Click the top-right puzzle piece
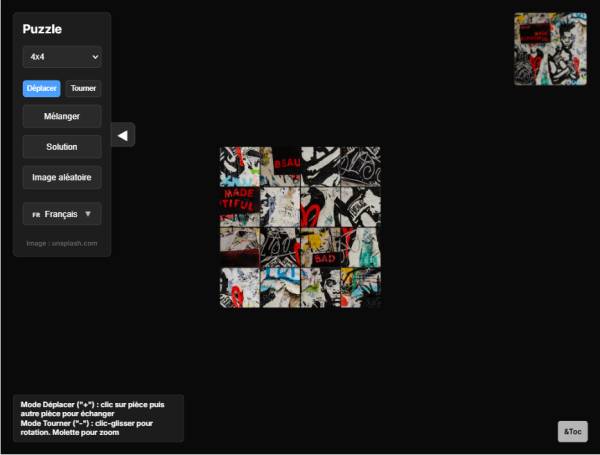The image size is (600, 455). click(360, 167)
